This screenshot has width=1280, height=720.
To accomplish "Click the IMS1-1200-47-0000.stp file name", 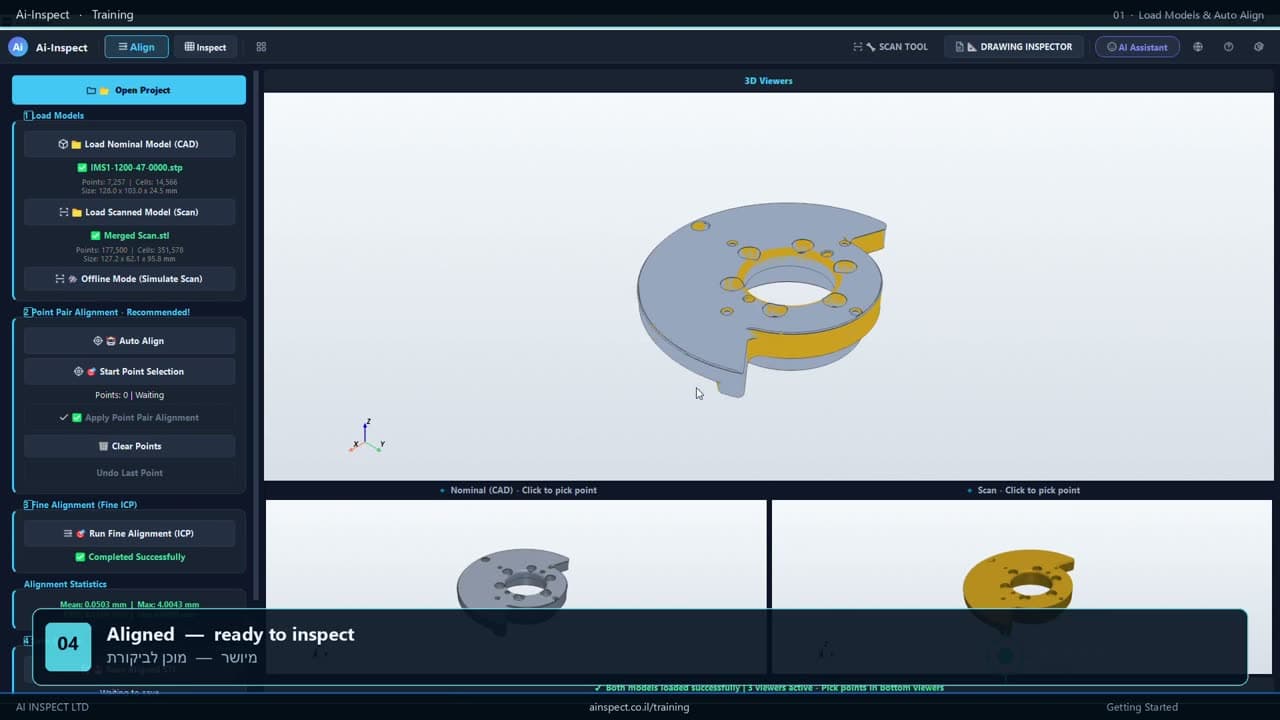I will pos(136,168).
